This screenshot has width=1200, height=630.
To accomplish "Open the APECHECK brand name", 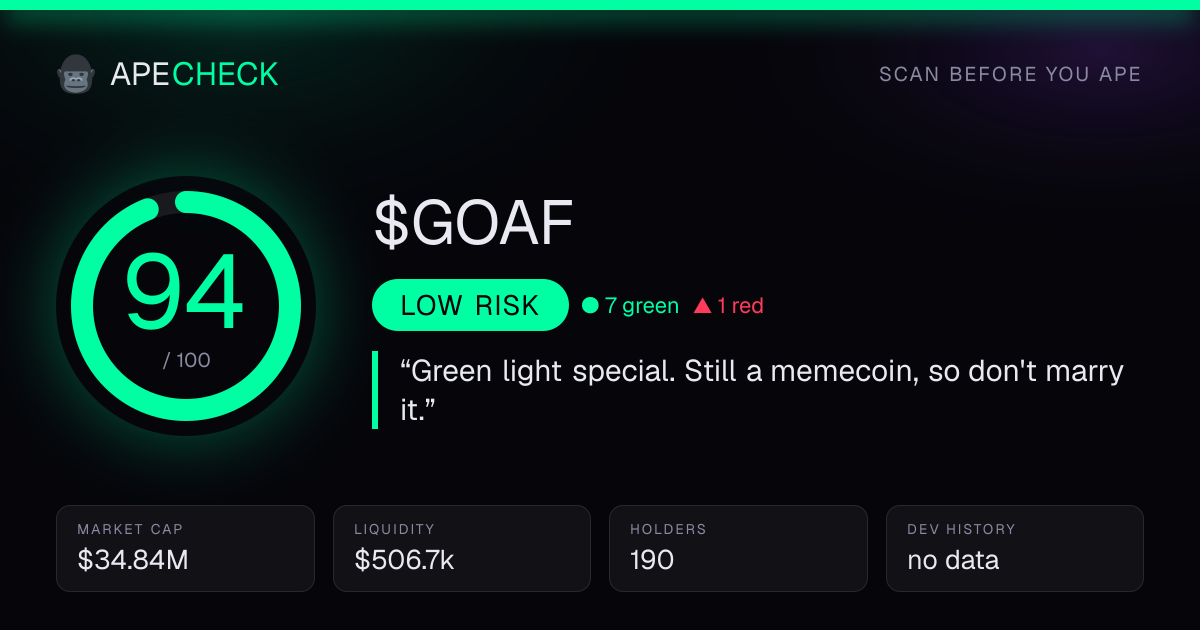I will (x=194, y=74).
